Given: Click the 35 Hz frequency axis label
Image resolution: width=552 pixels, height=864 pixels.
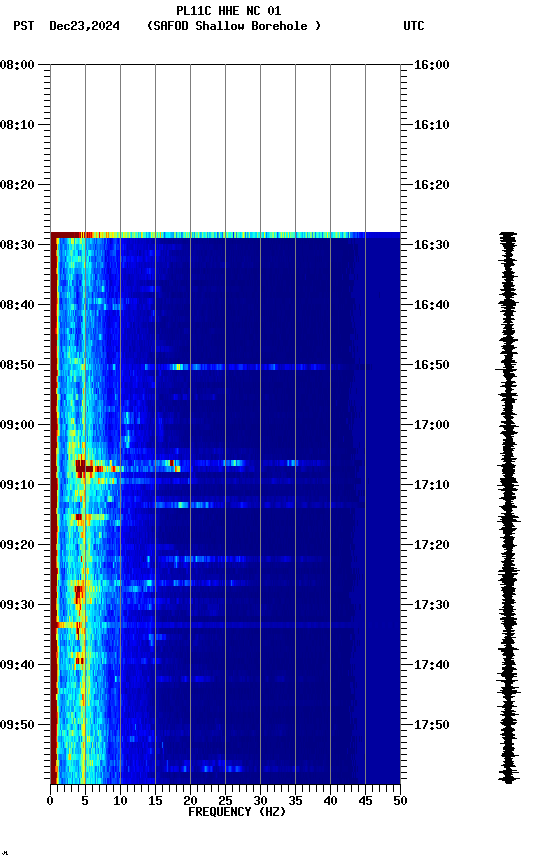Looking at the screenshot, I should (x=295, y=801).
